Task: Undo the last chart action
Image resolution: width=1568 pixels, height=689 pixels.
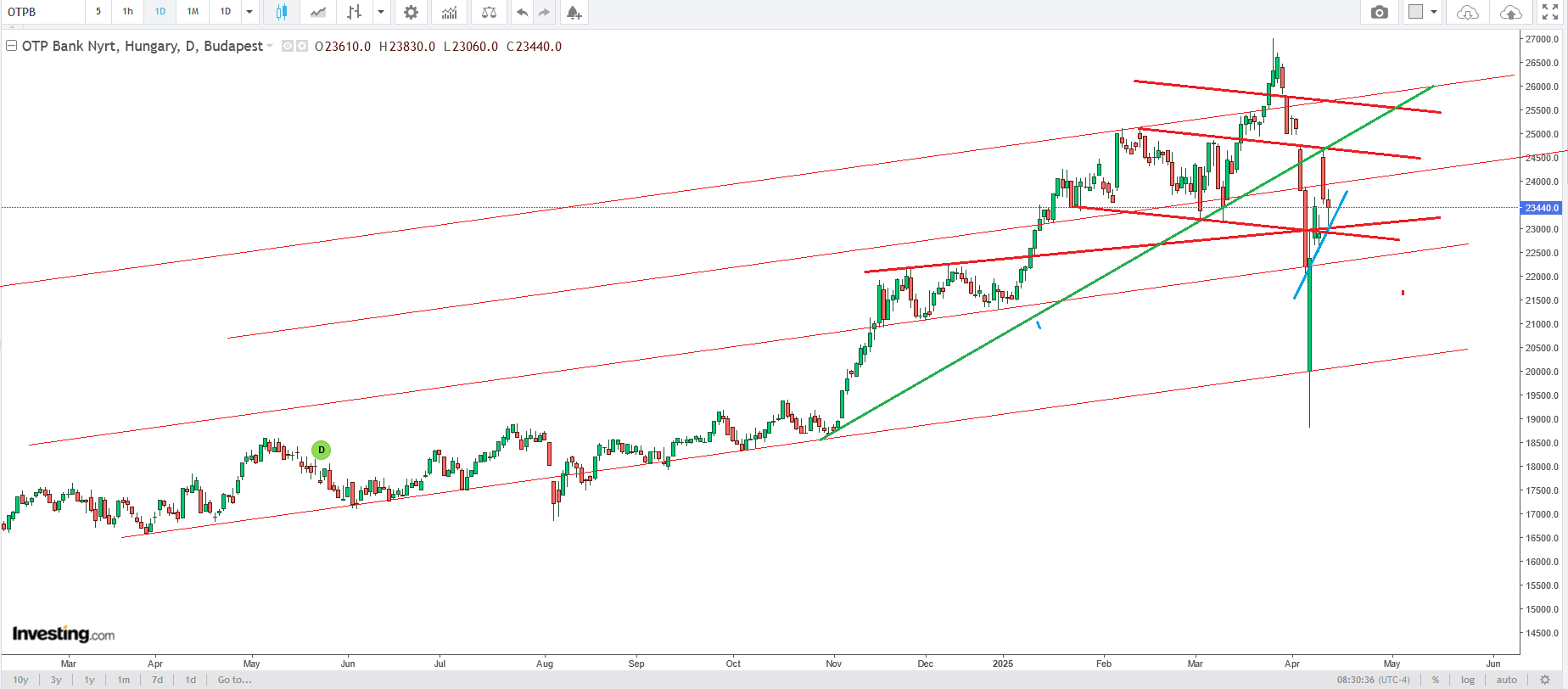Action: pos(522,12)
